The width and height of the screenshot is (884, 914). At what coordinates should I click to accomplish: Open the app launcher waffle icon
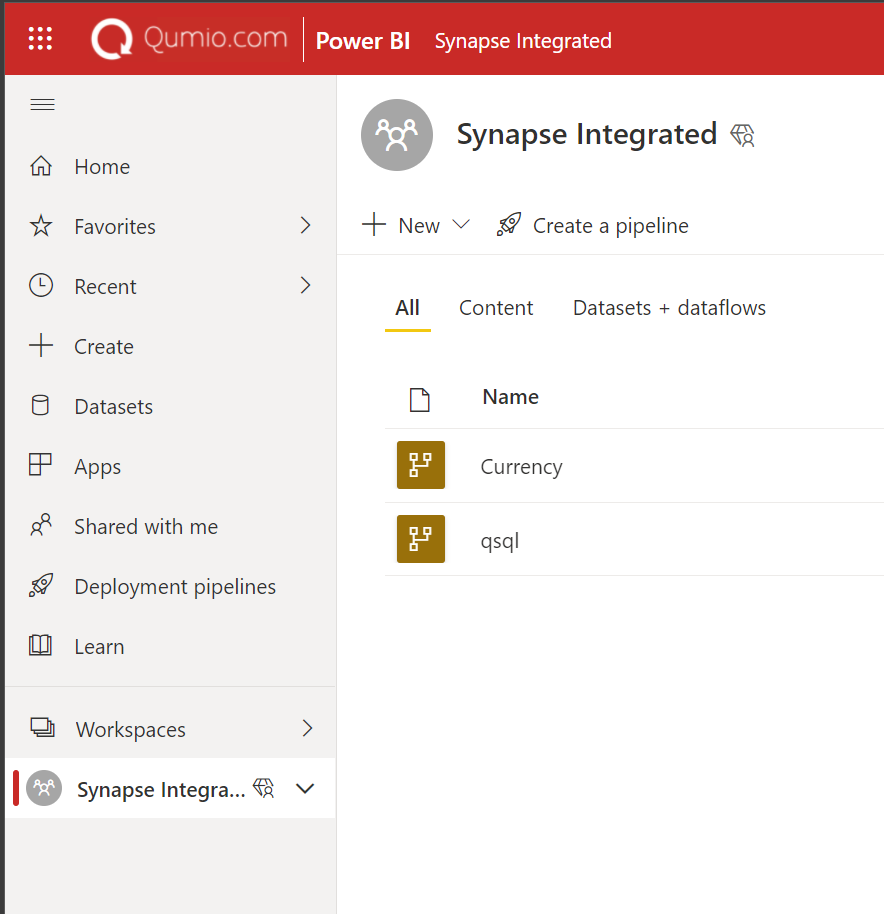(x=40, y=38)
